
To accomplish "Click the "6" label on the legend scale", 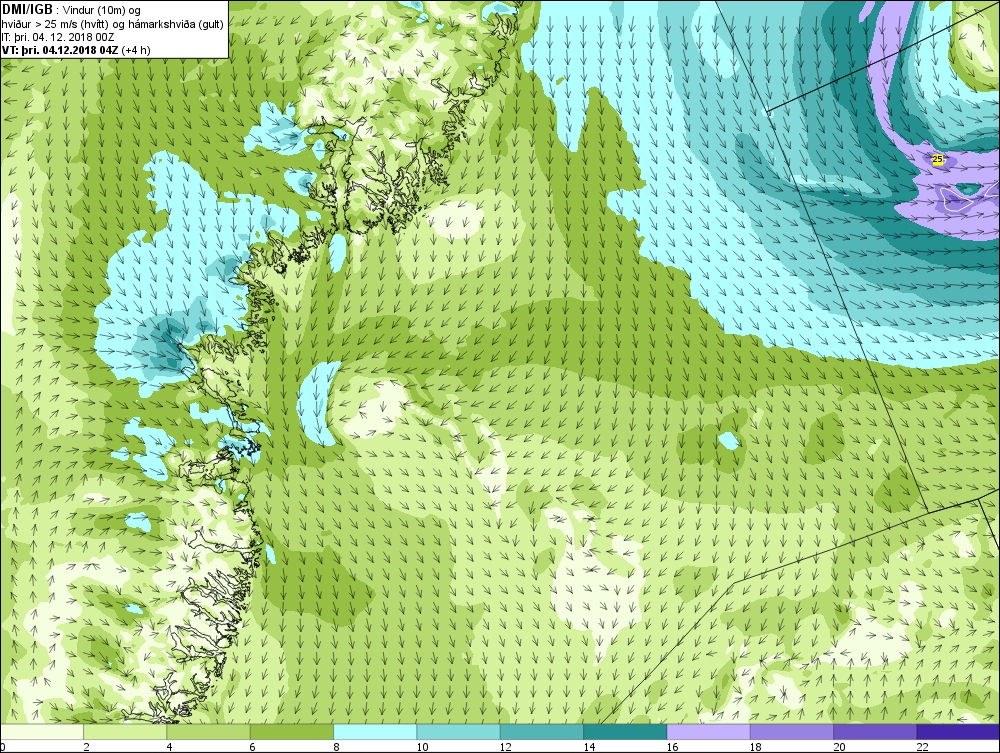I will point(253,747).
